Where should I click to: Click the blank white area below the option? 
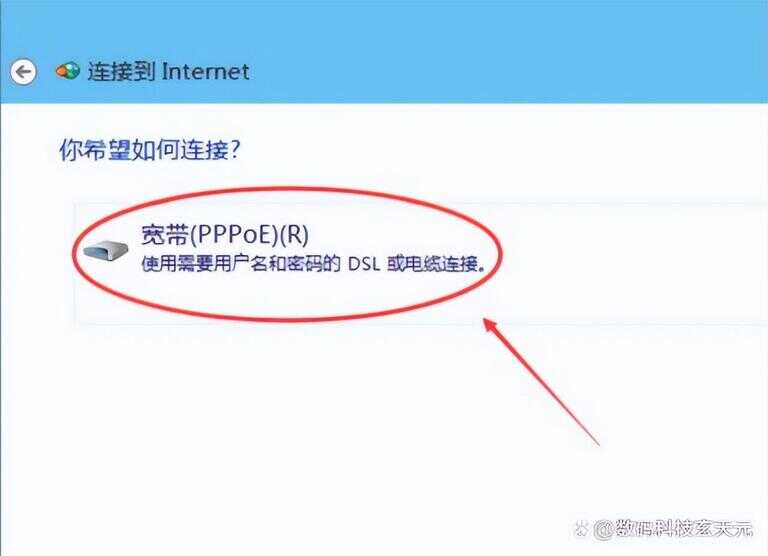tap(294, 431)
